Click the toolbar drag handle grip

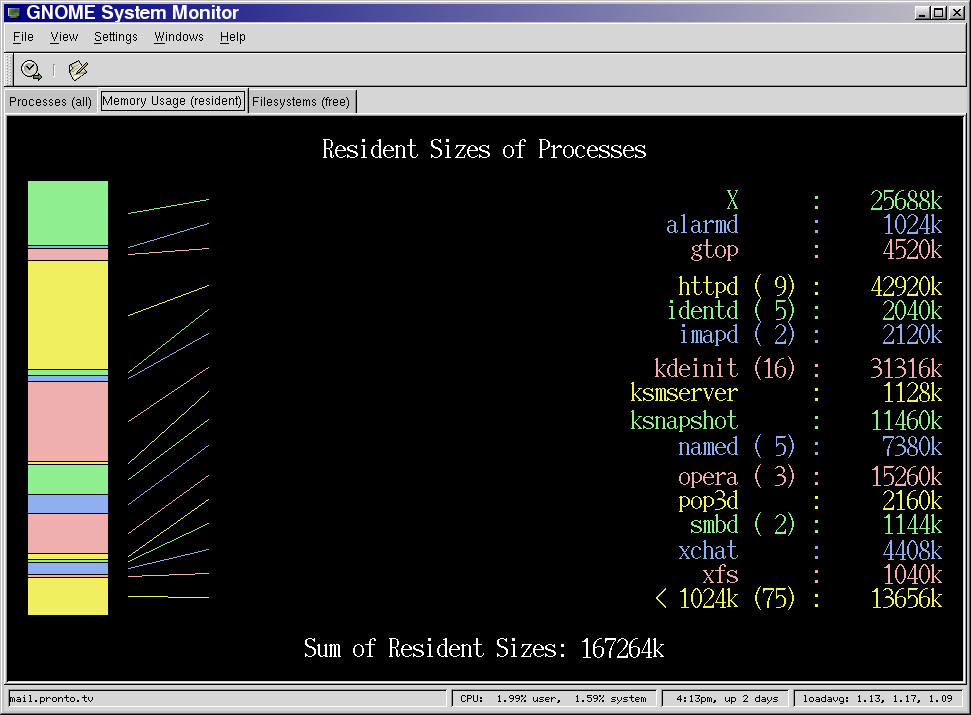[x=9, y=69]
